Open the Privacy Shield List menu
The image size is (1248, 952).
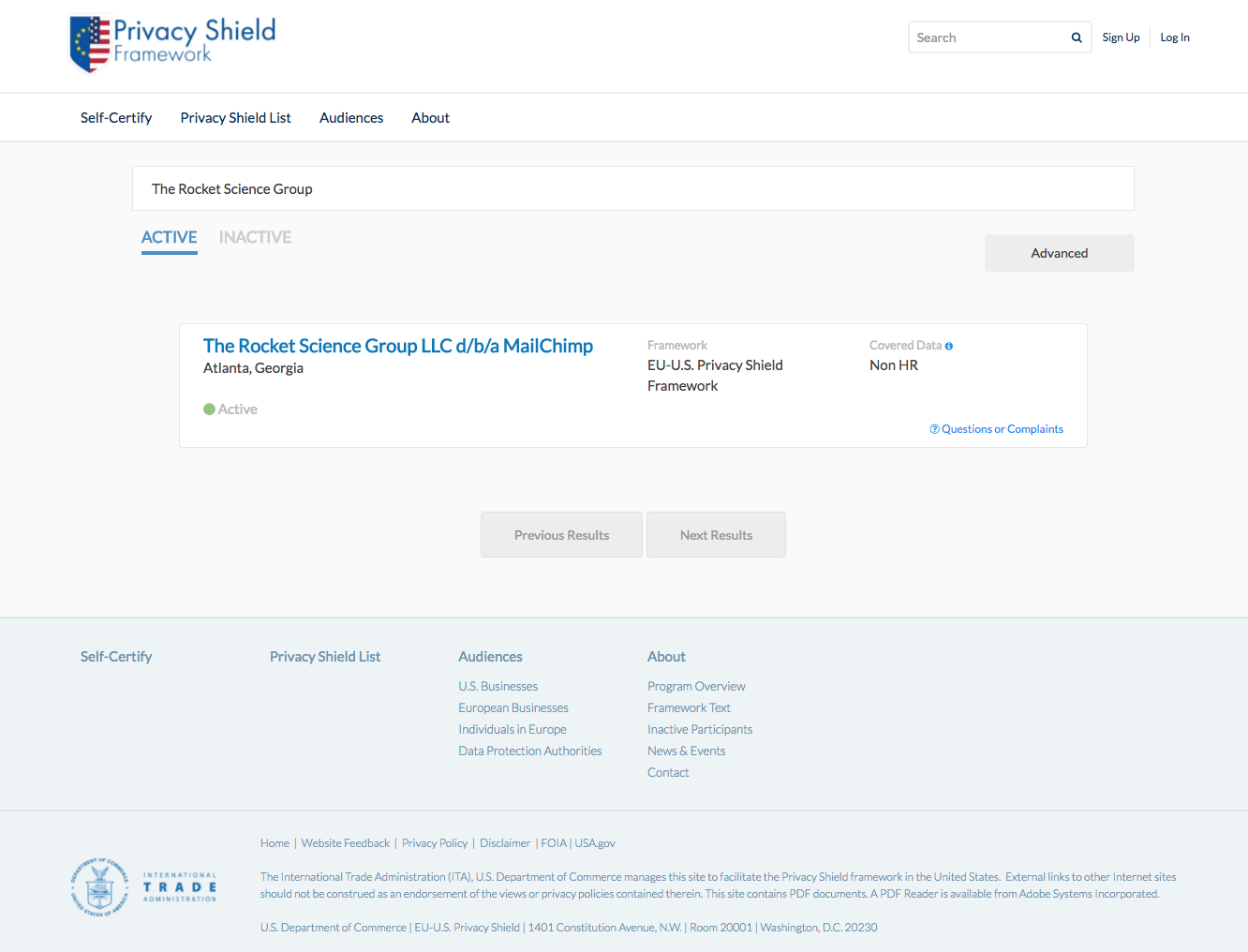[x=236, y=117]
